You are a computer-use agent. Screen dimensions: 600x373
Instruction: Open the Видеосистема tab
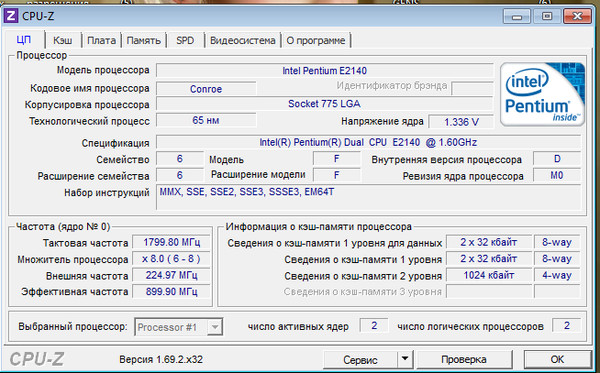243,40
